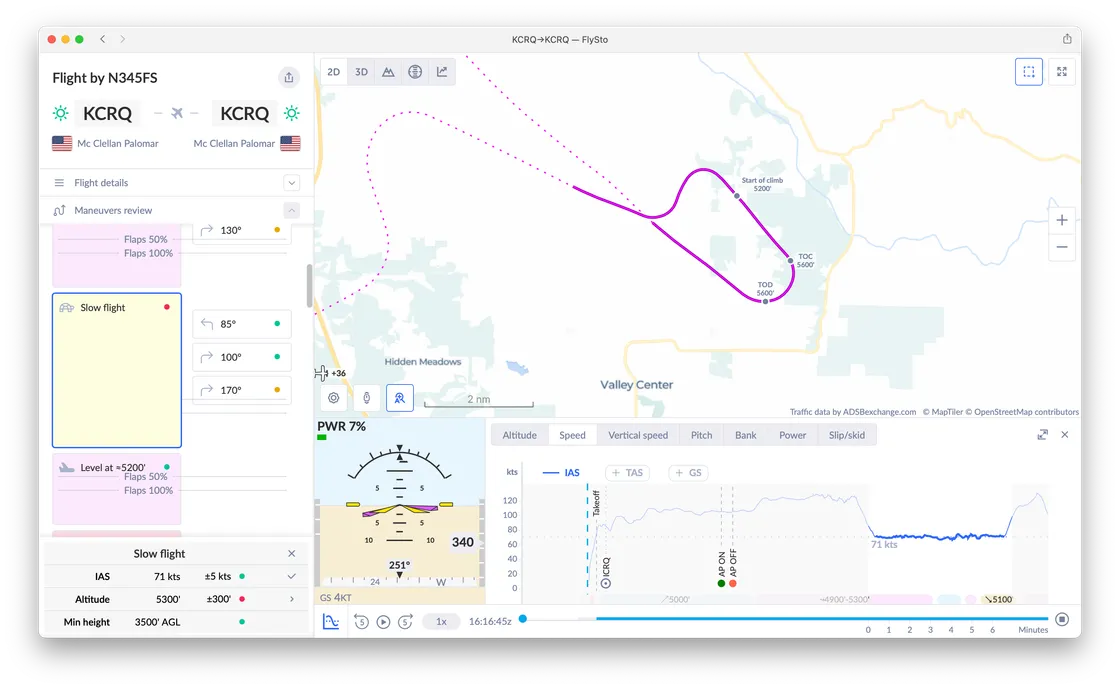Change the 1x playback speed
The image size is (1120, 689).
[441, 622]
